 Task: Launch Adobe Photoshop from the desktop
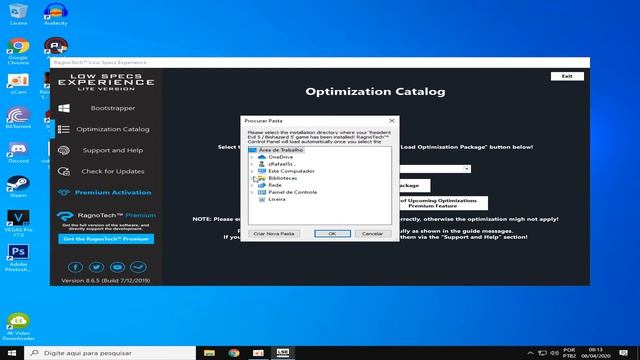tap(18, 258)
